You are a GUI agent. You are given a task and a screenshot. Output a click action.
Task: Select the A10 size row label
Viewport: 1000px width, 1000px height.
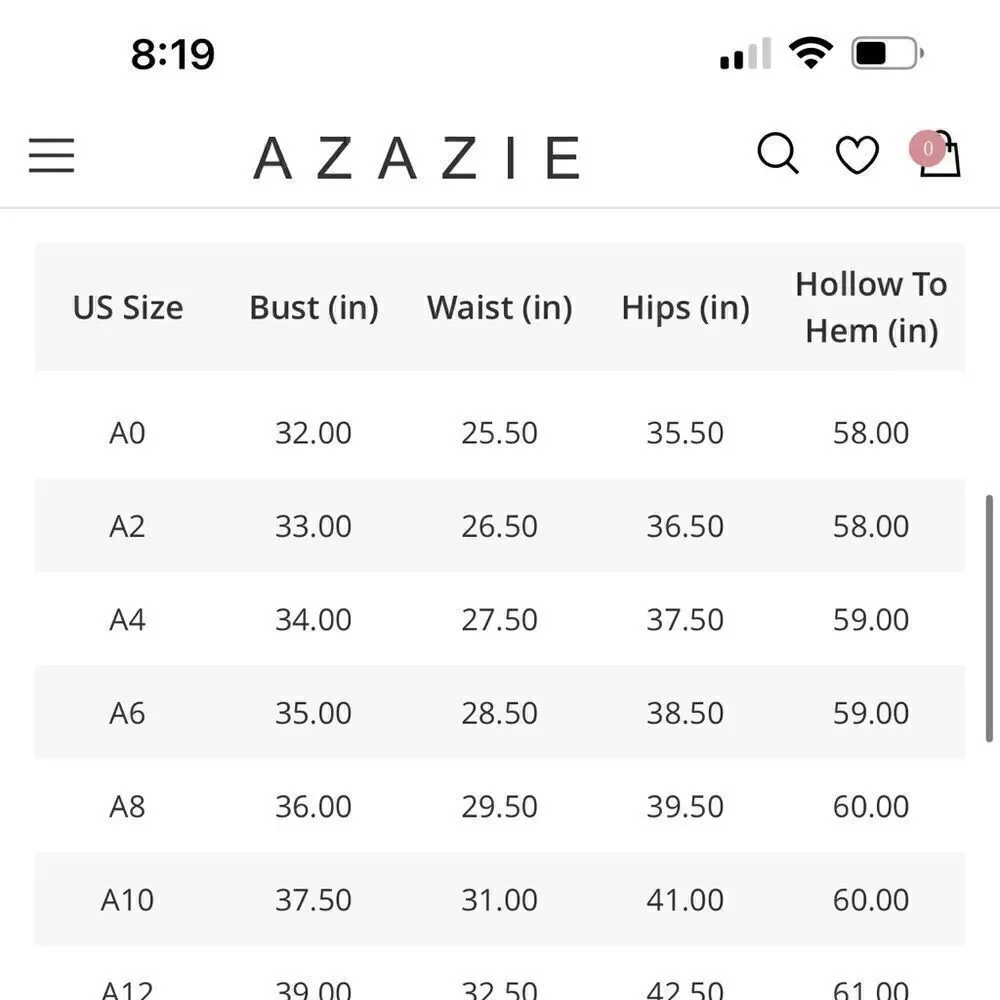tap(127, 900)
